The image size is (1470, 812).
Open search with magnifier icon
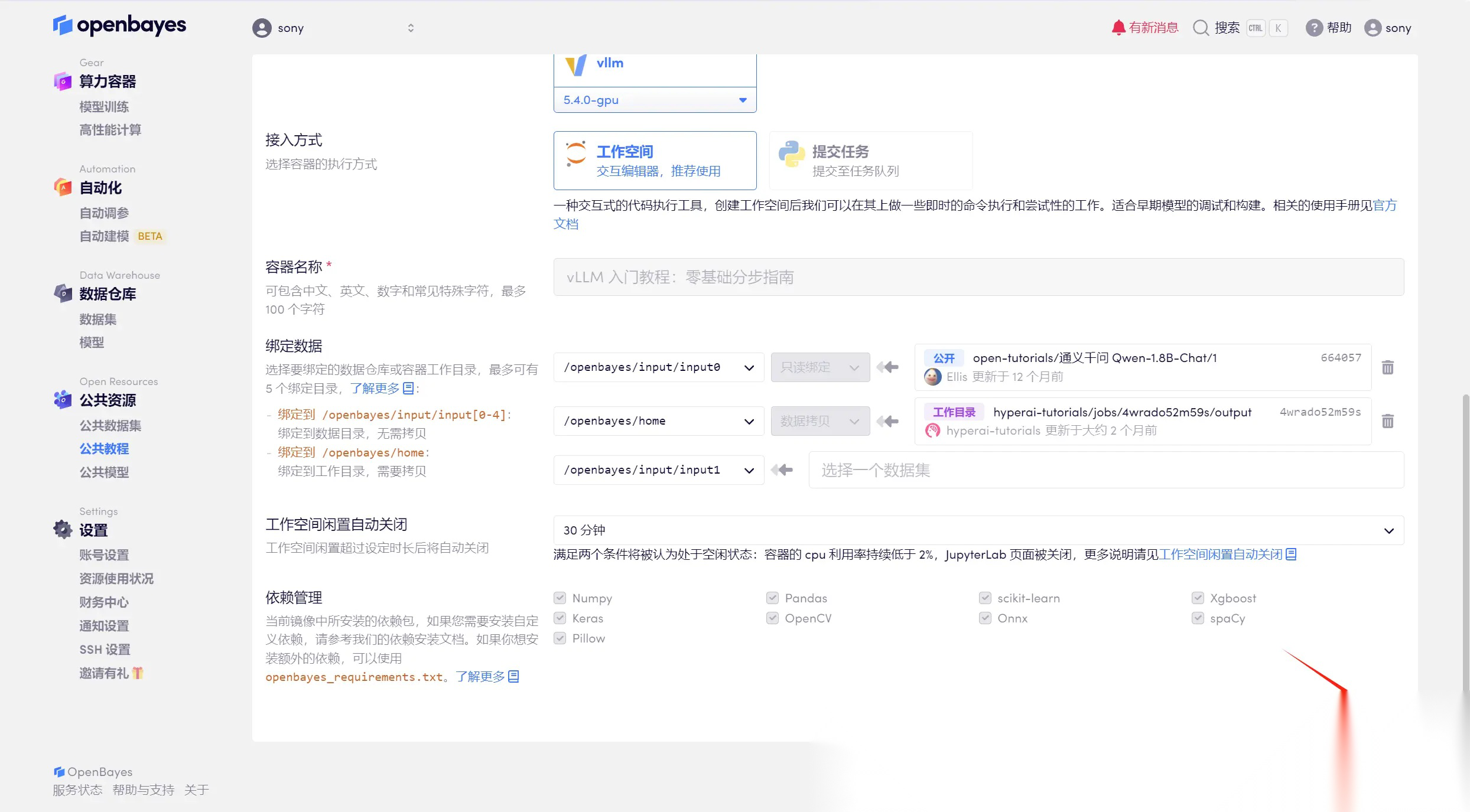pyautogui.click(x=1201, y=28)
